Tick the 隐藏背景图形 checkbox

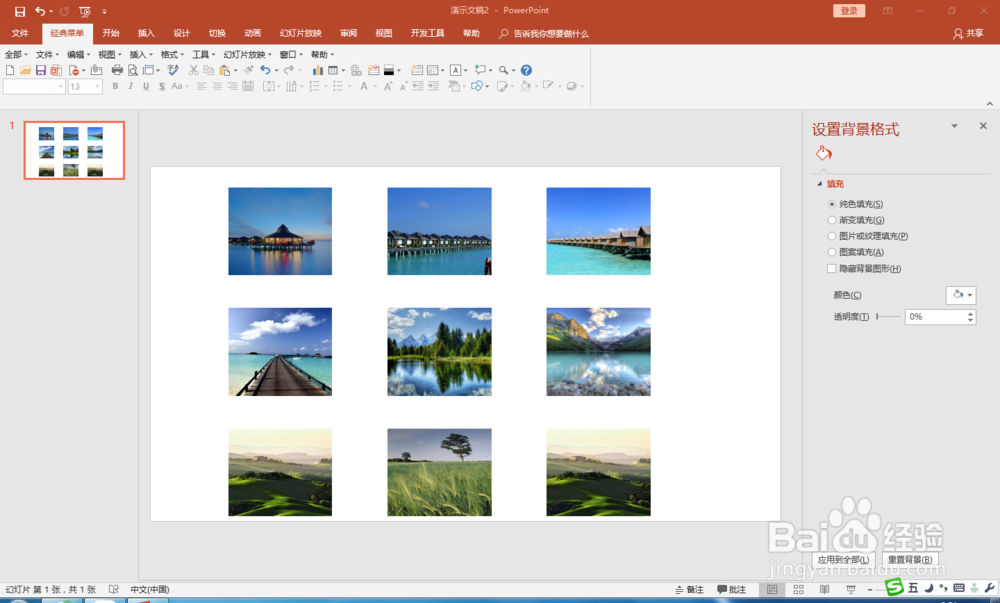[x=832, y=268]
